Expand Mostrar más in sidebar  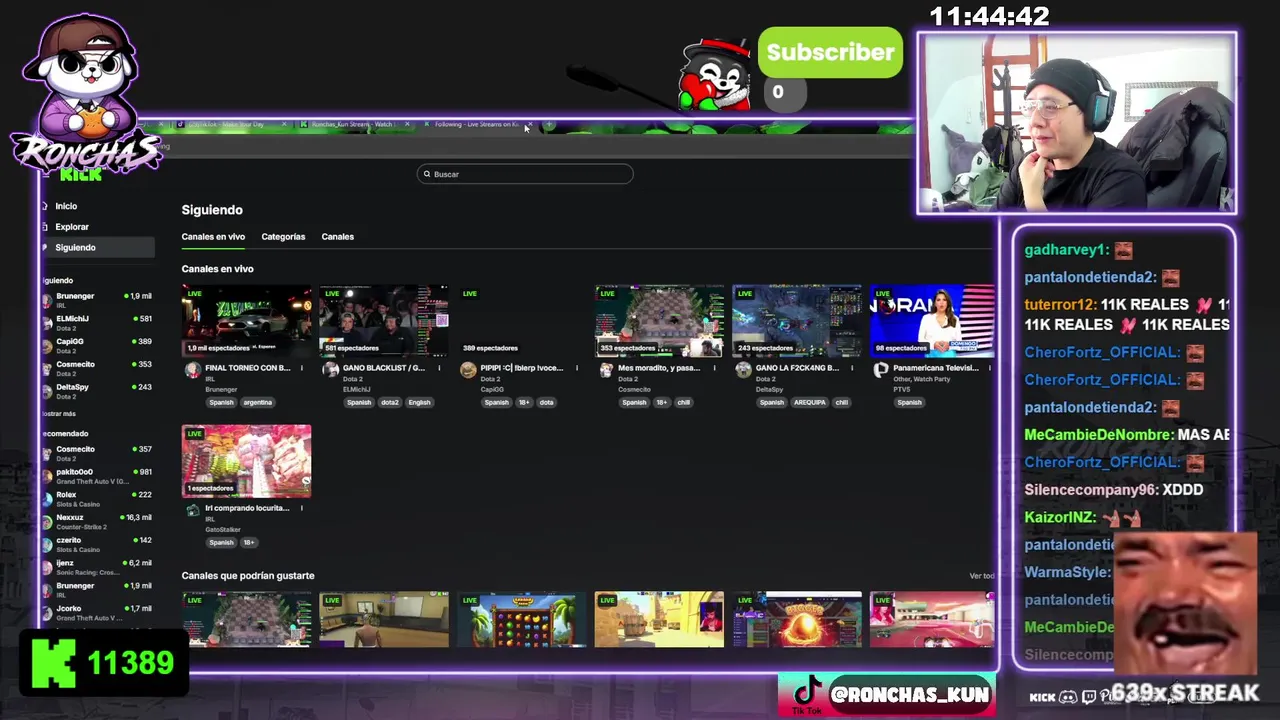point(59,413)
